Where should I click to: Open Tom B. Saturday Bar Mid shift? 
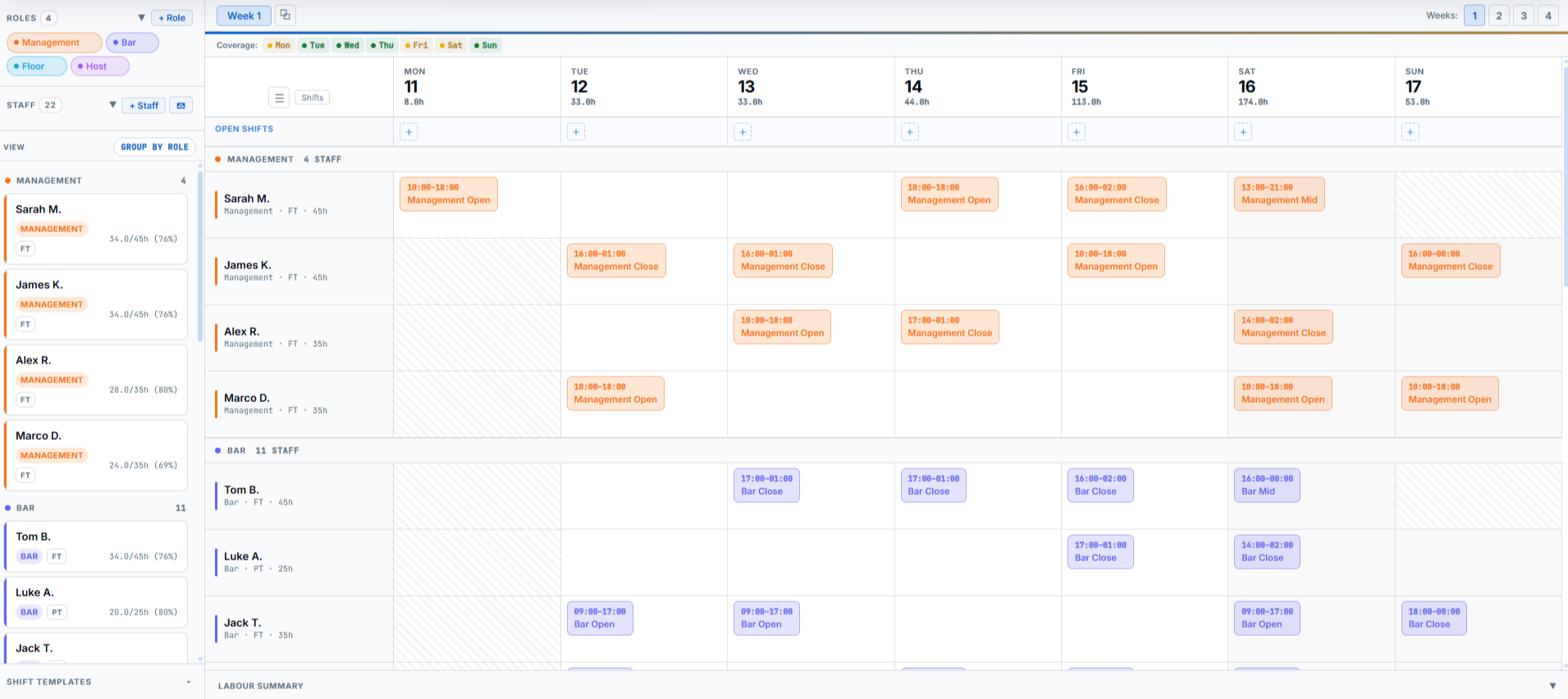pos(1267,486)
